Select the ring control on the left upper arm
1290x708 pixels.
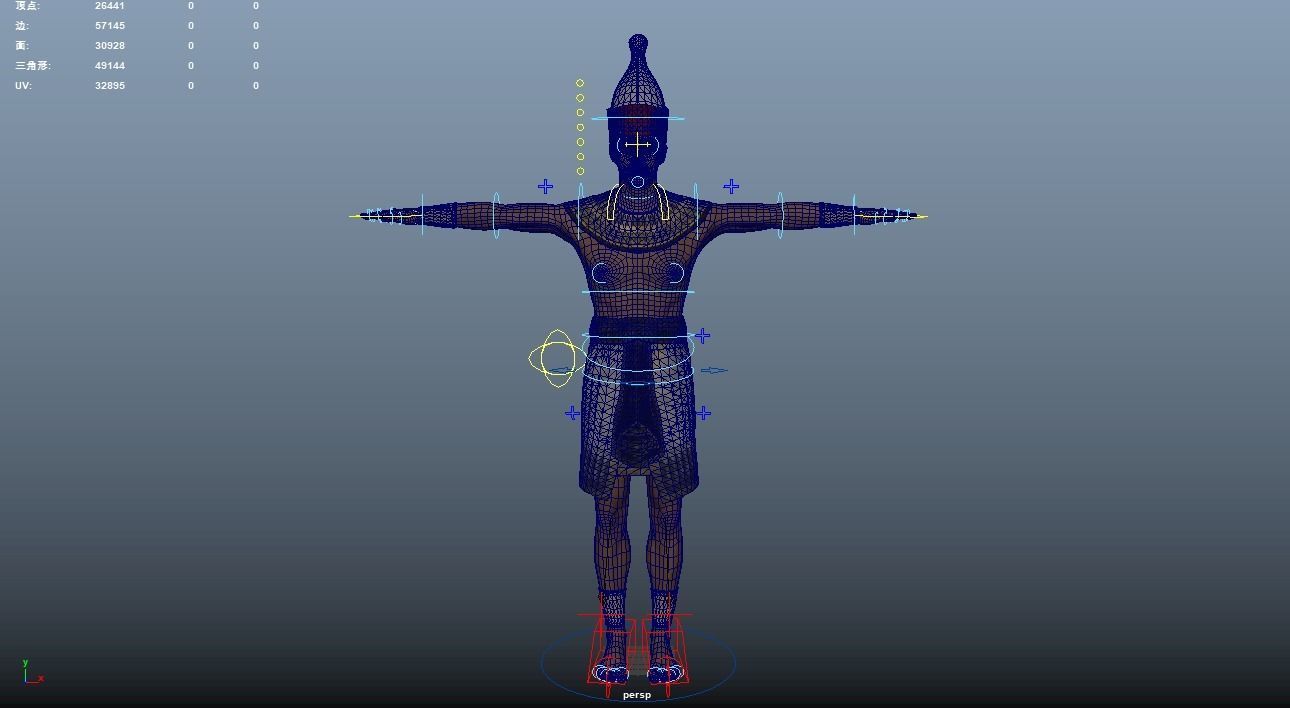496,215
